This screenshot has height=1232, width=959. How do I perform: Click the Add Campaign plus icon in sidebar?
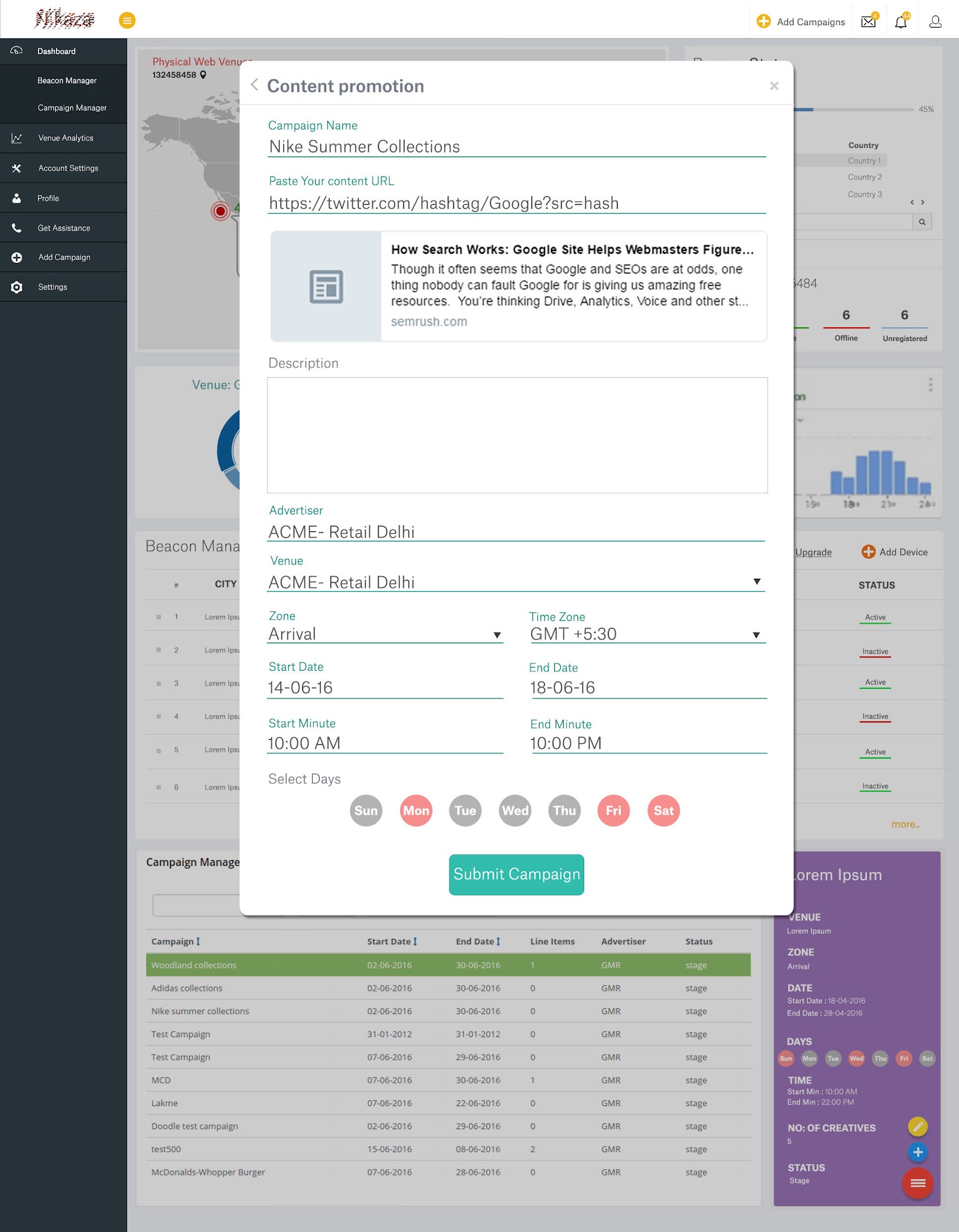click(16, 257)
